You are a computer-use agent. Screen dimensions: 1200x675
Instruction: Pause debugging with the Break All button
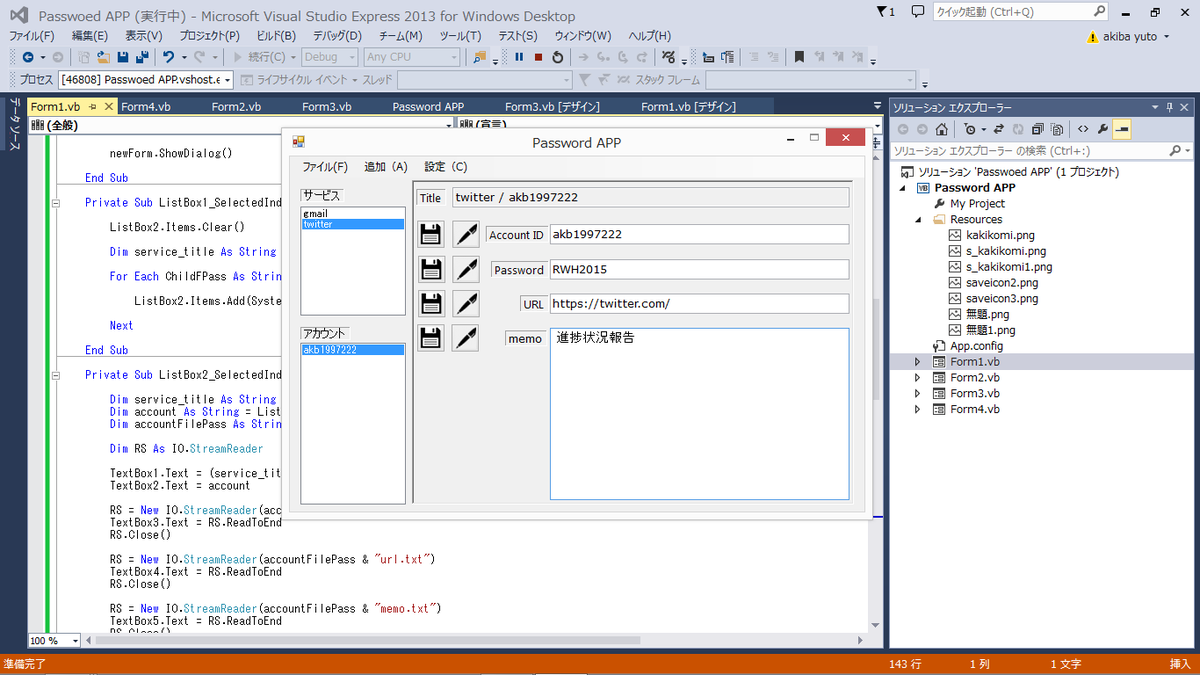click(x=519, y=57)
